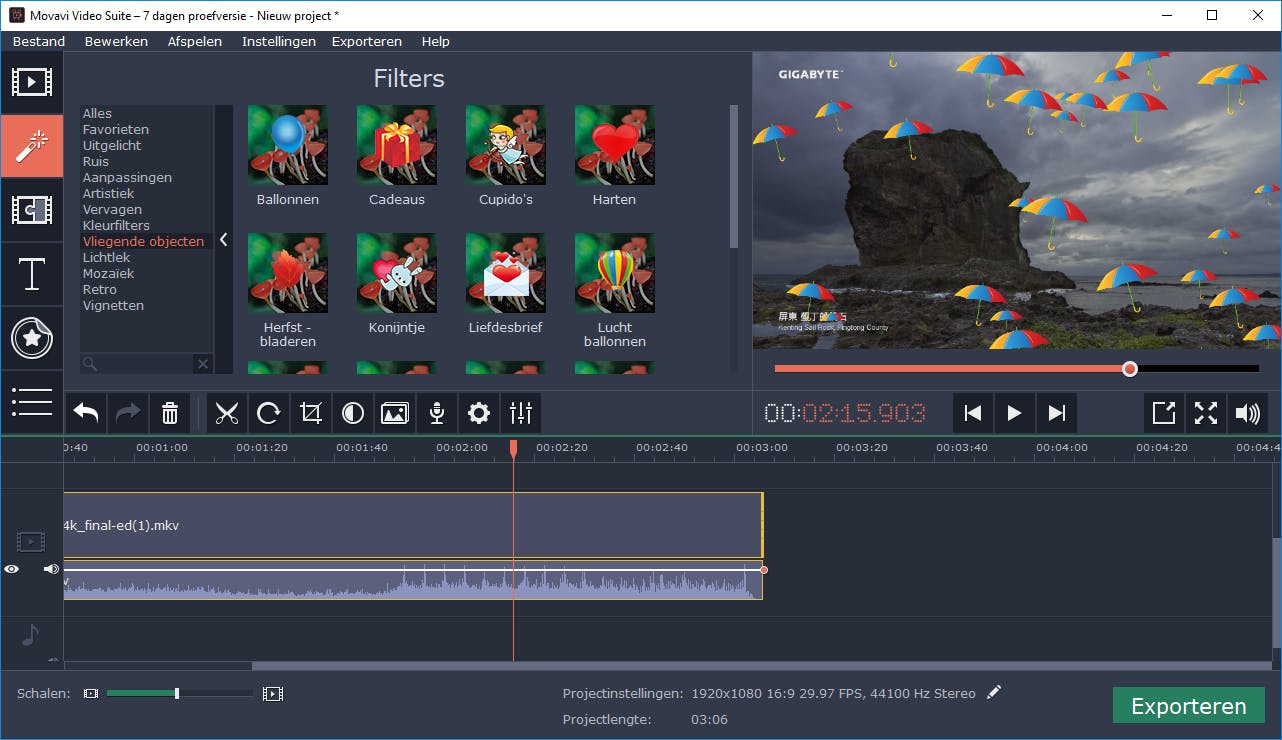Viewport: 1282px width, 740px height.
Task: Click the scissors Split tool
Action: 227,413
